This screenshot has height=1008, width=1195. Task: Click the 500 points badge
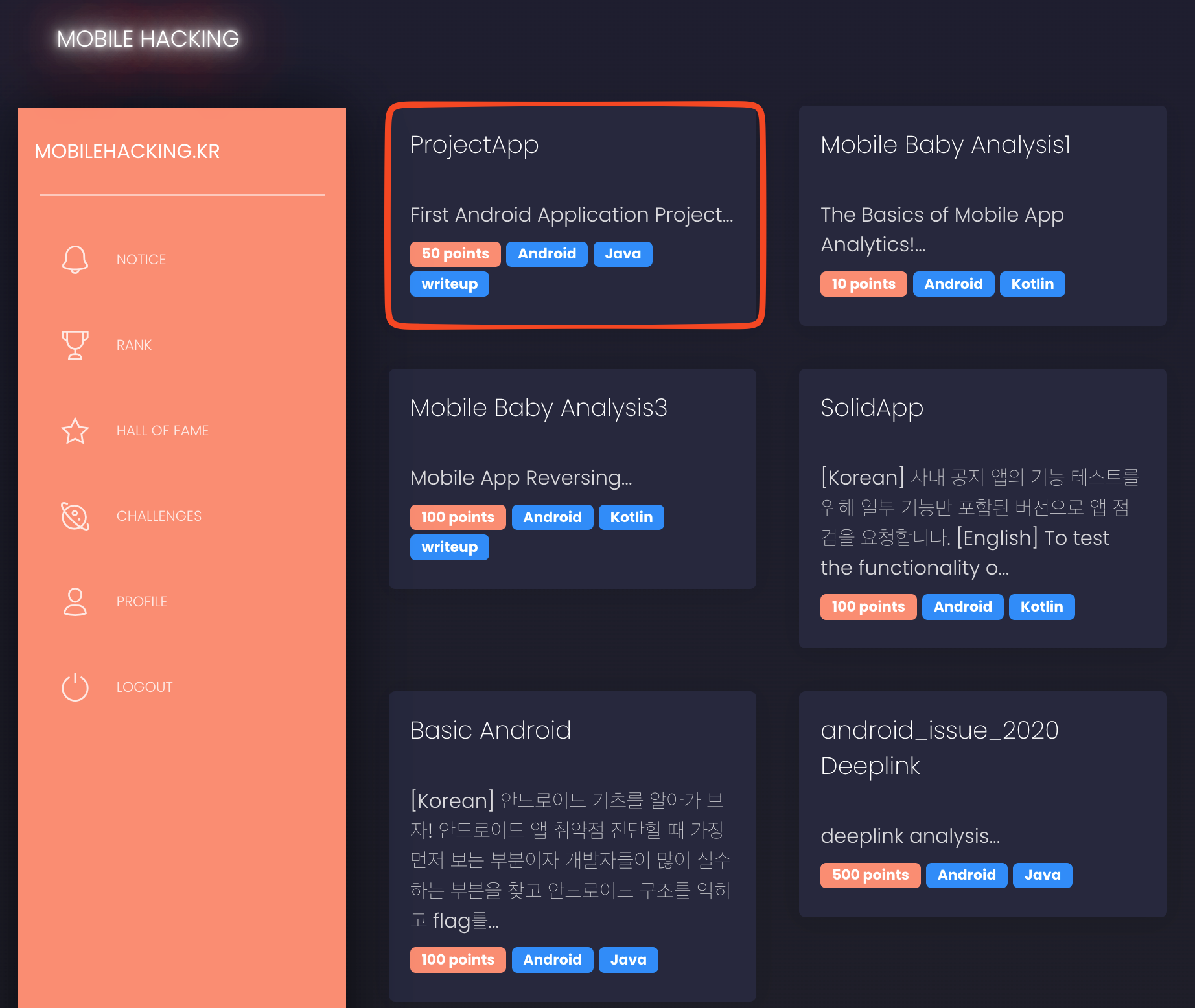[870, 875]
